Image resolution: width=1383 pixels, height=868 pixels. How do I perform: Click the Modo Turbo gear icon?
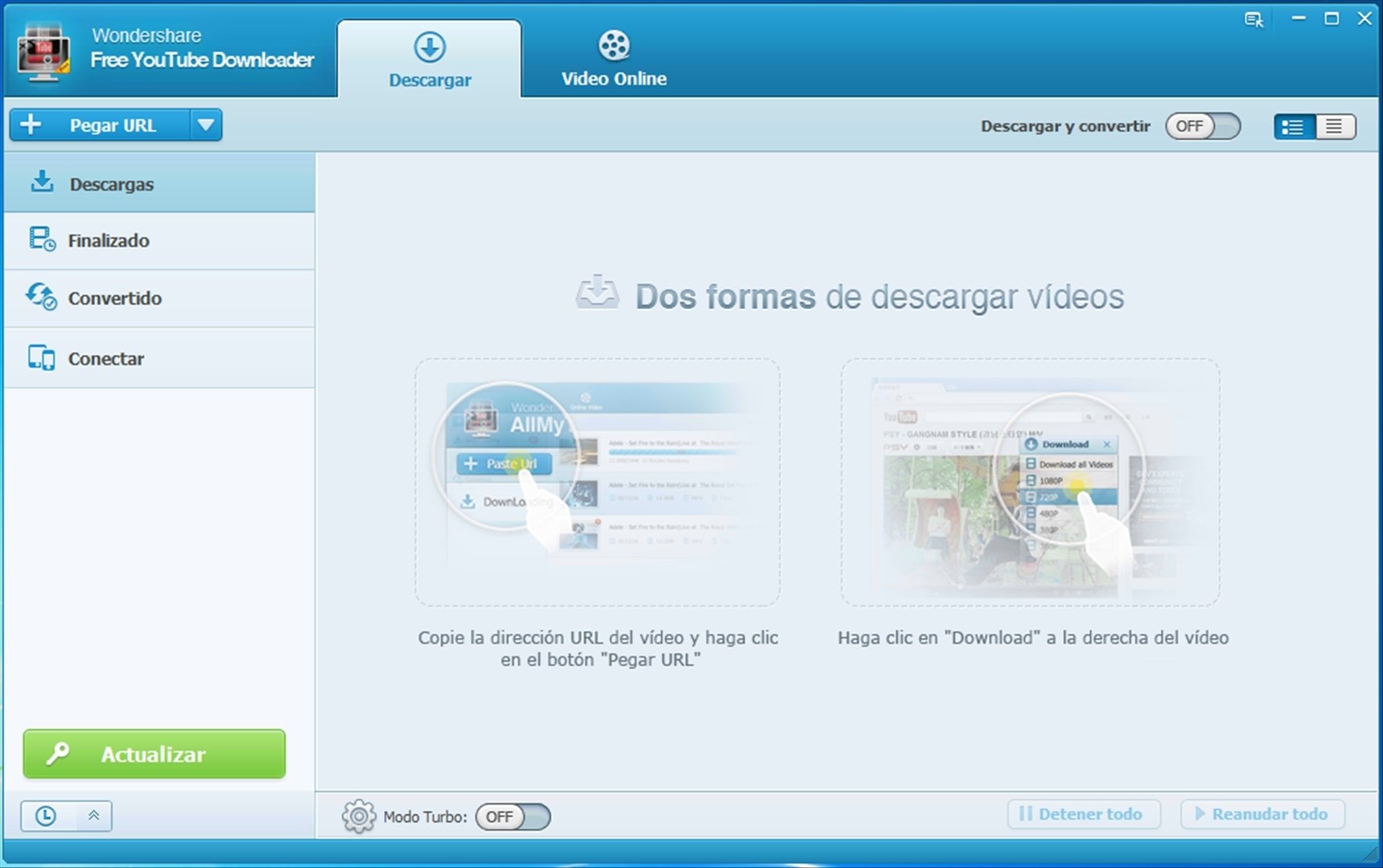click(x=359, y=817)
